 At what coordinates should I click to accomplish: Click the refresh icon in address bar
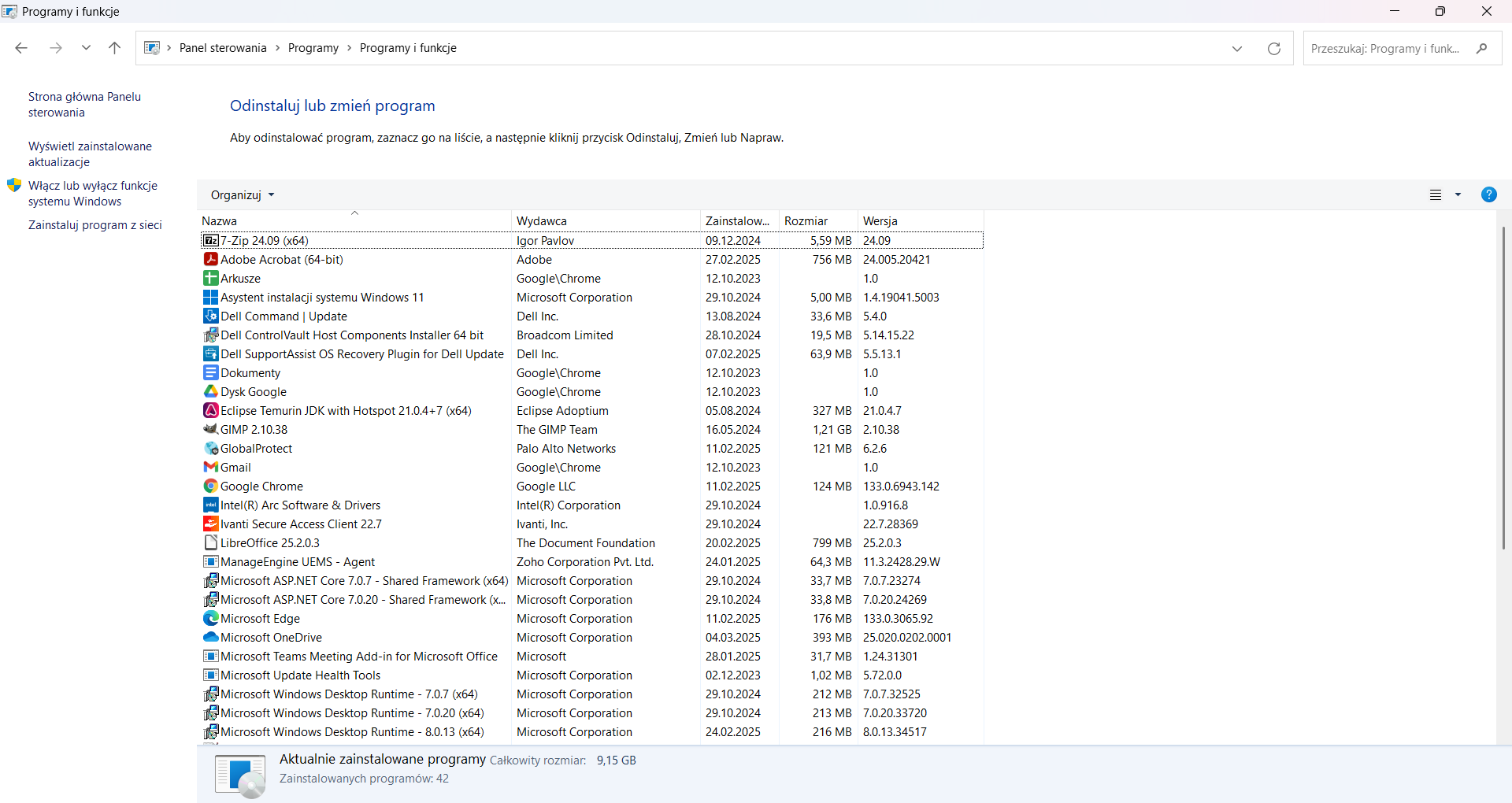coord(1273,48)
